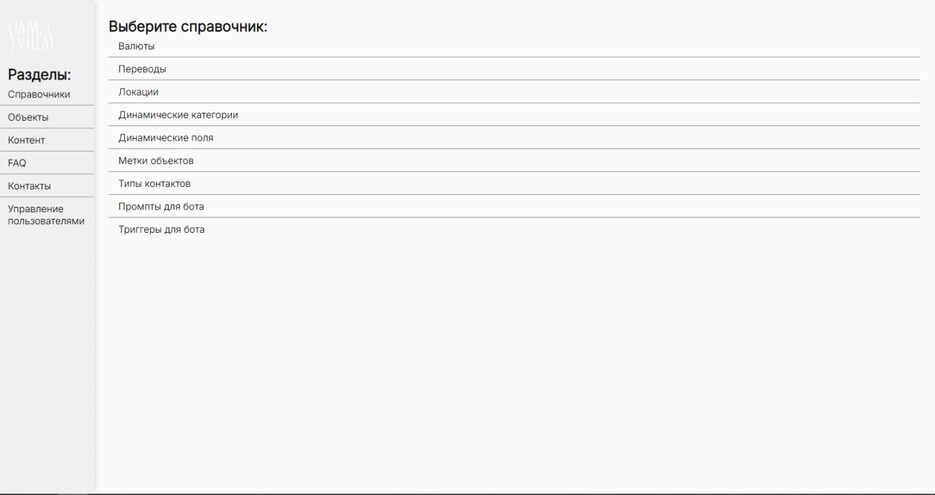
Task: Open the Промпты для бота directory
Action: [x=161, y=207]
